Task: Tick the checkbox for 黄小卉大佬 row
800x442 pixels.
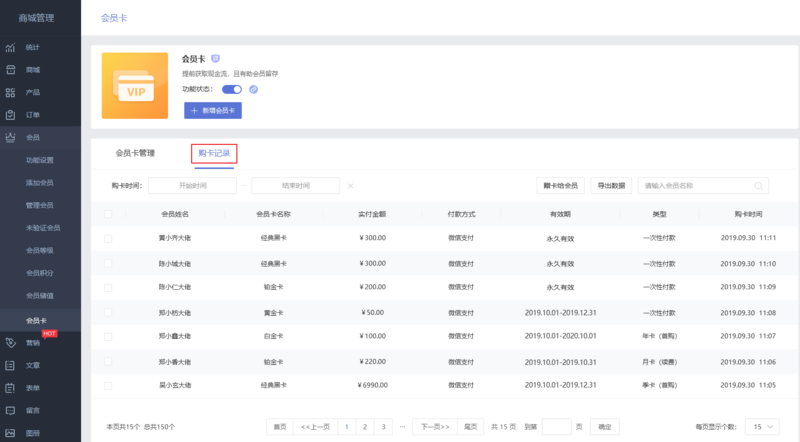Action: point(108,238)
